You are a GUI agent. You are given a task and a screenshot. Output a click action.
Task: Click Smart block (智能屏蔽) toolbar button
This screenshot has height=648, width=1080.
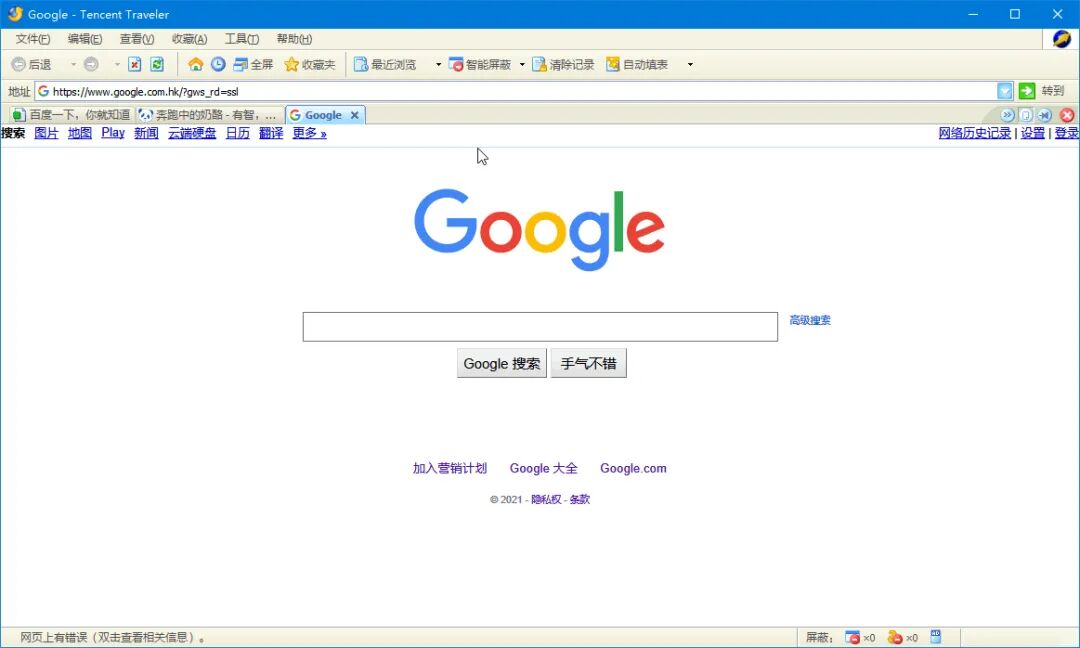pyautogui.click(x=480, y=64)
